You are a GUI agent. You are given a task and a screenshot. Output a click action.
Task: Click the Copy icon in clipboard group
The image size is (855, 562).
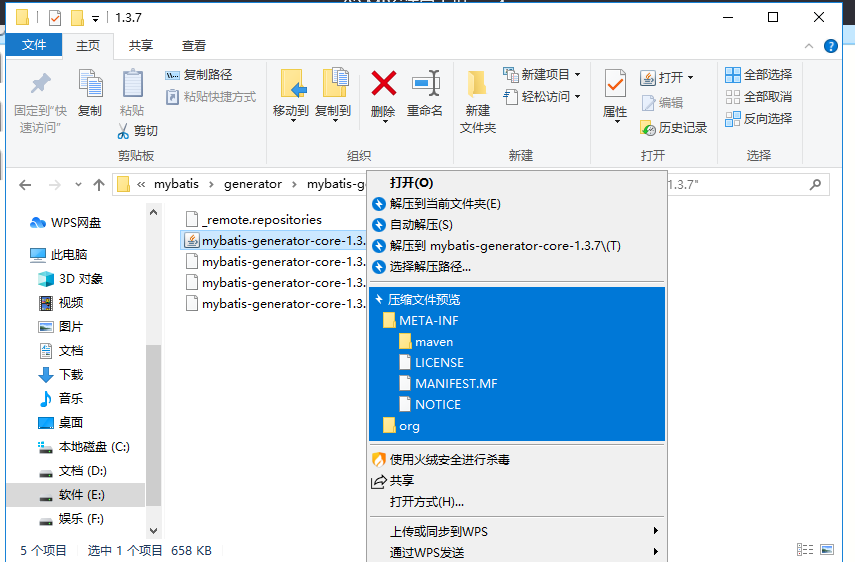coord(90,84)
